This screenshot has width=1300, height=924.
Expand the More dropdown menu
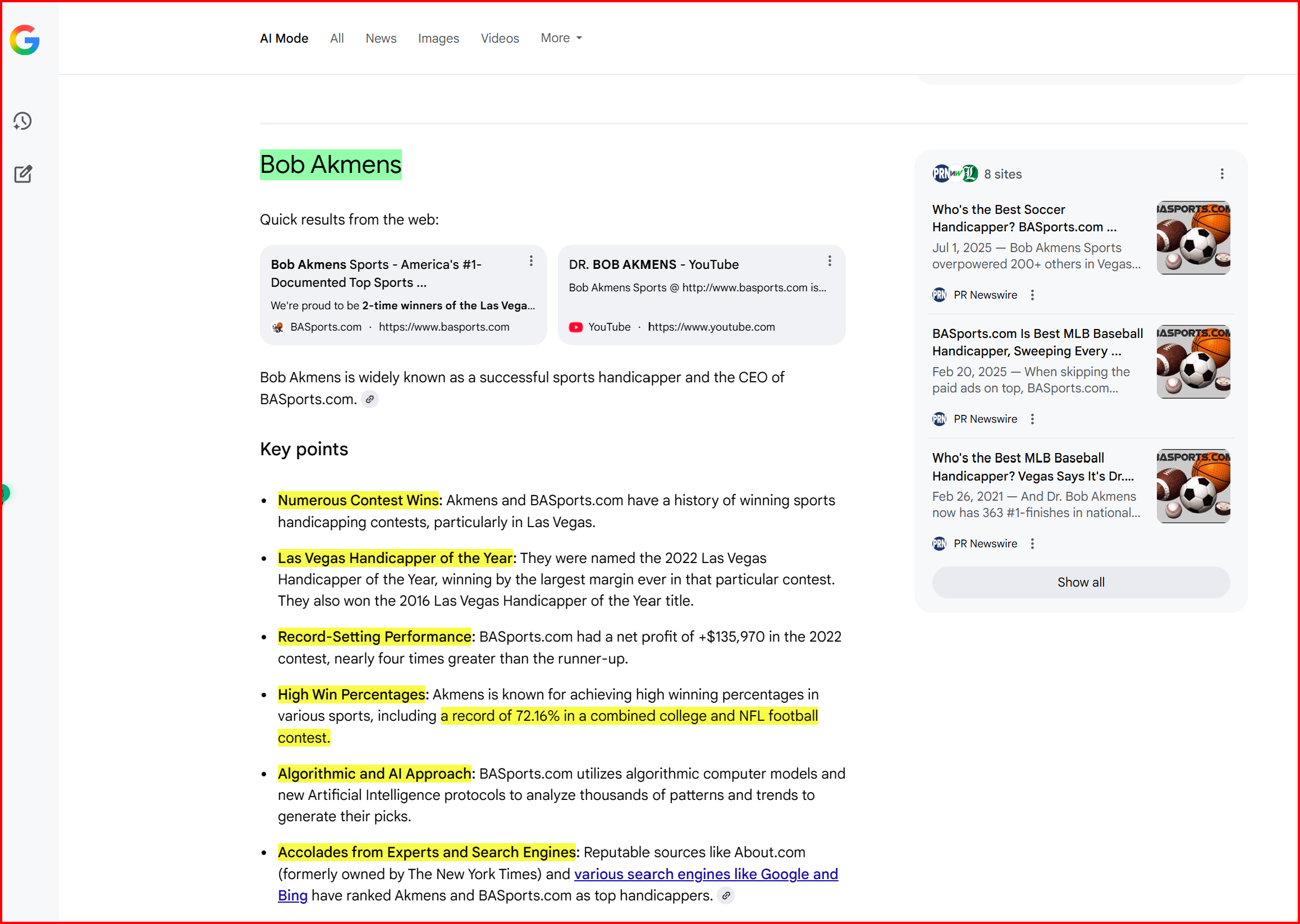561,38
